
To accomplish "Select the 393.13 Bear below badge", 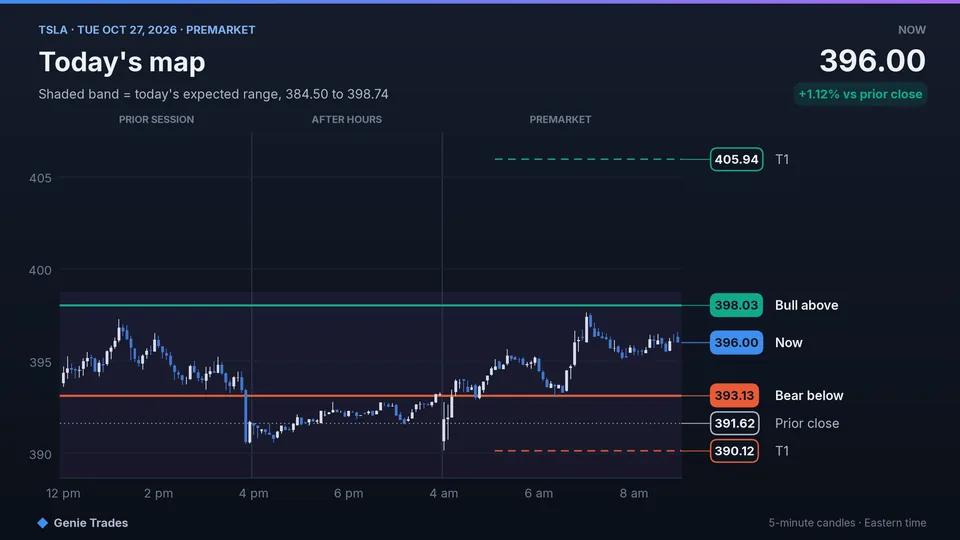I will tap(734, 396).
